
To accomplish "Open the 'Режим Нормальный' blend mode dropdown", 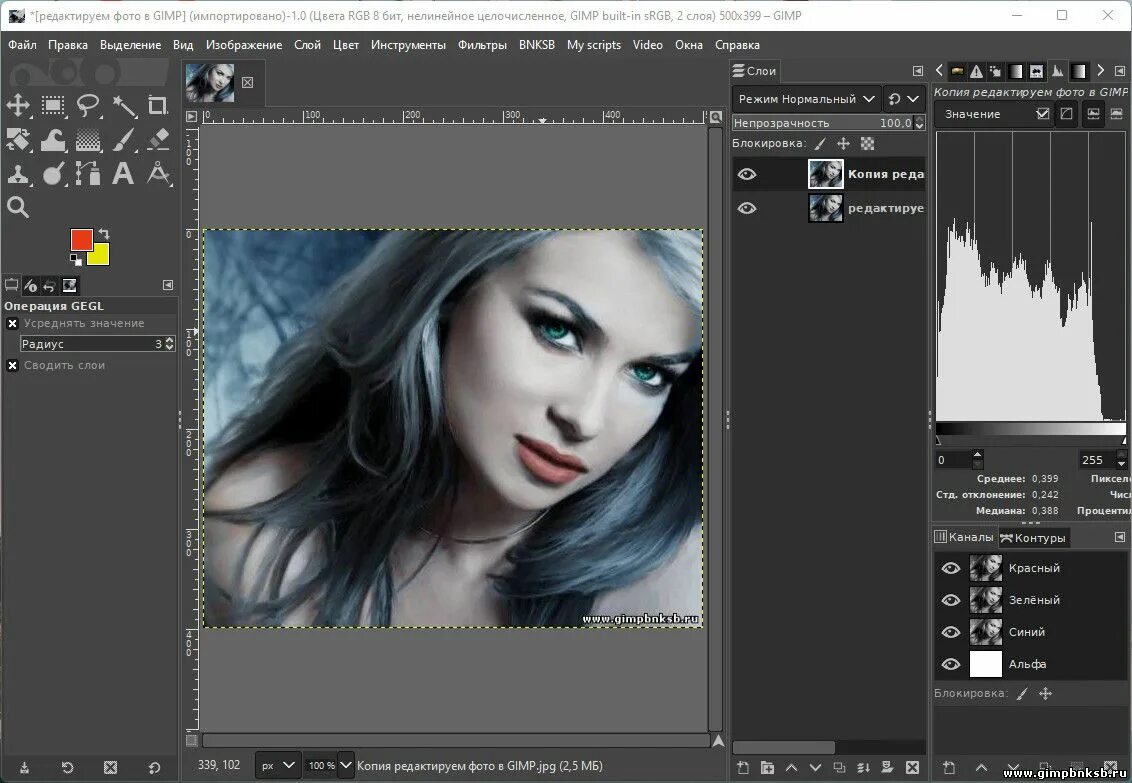I will point(807,99).
